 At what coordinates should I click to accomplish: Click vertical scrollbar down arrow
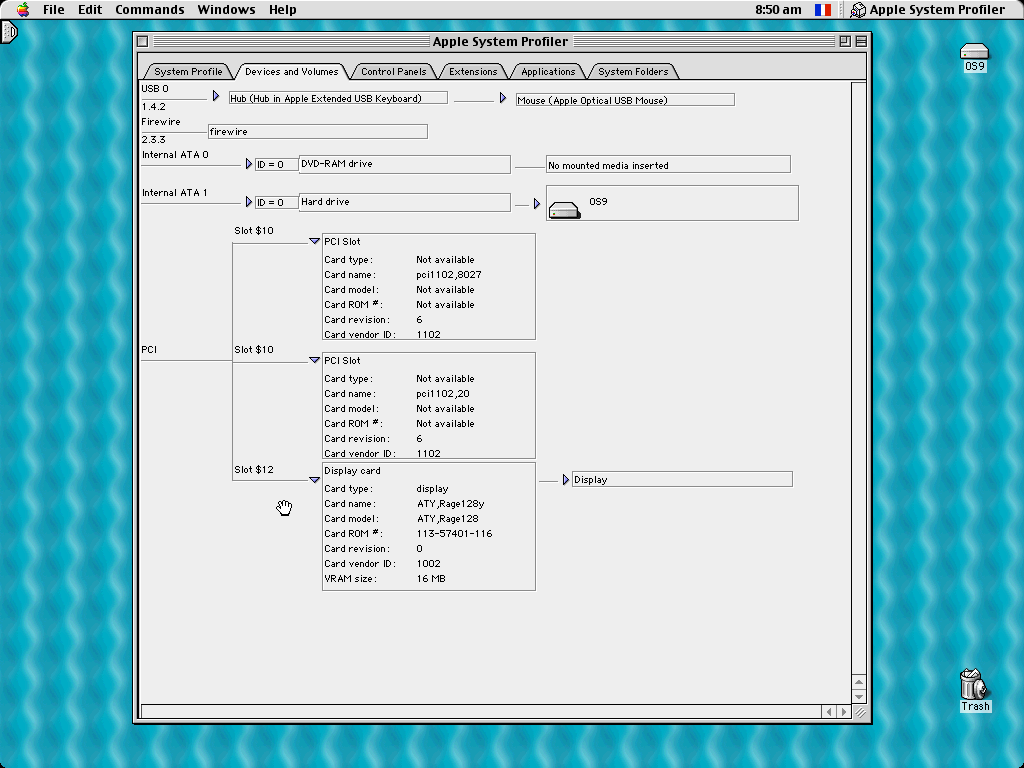859,697
